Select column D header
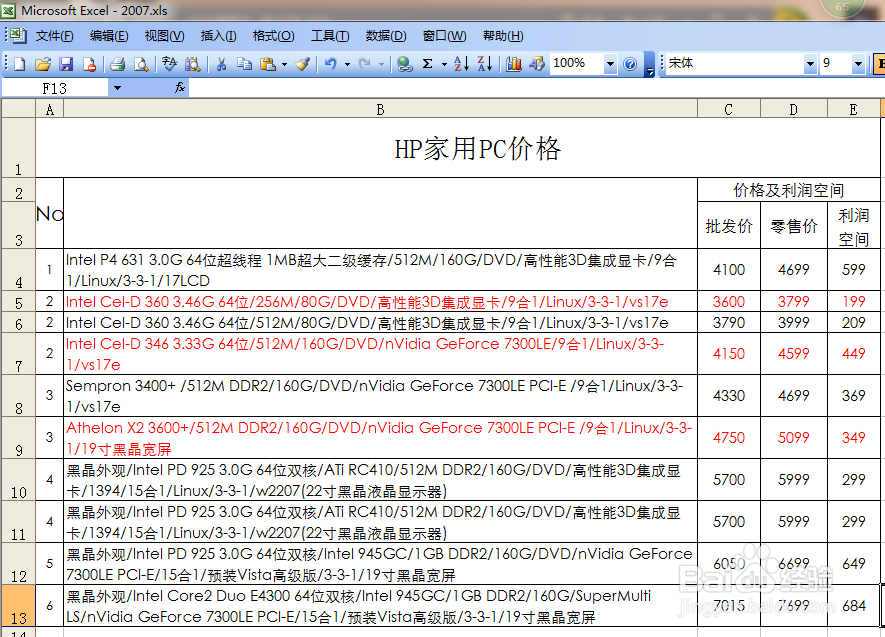 click(x=794, y=109)
